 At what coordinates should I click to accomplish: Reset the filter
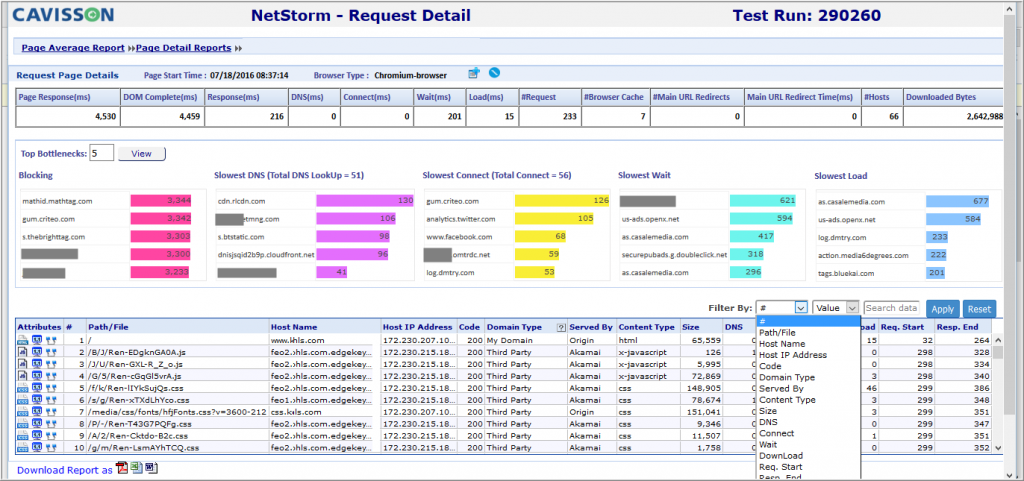click(979, 309)
